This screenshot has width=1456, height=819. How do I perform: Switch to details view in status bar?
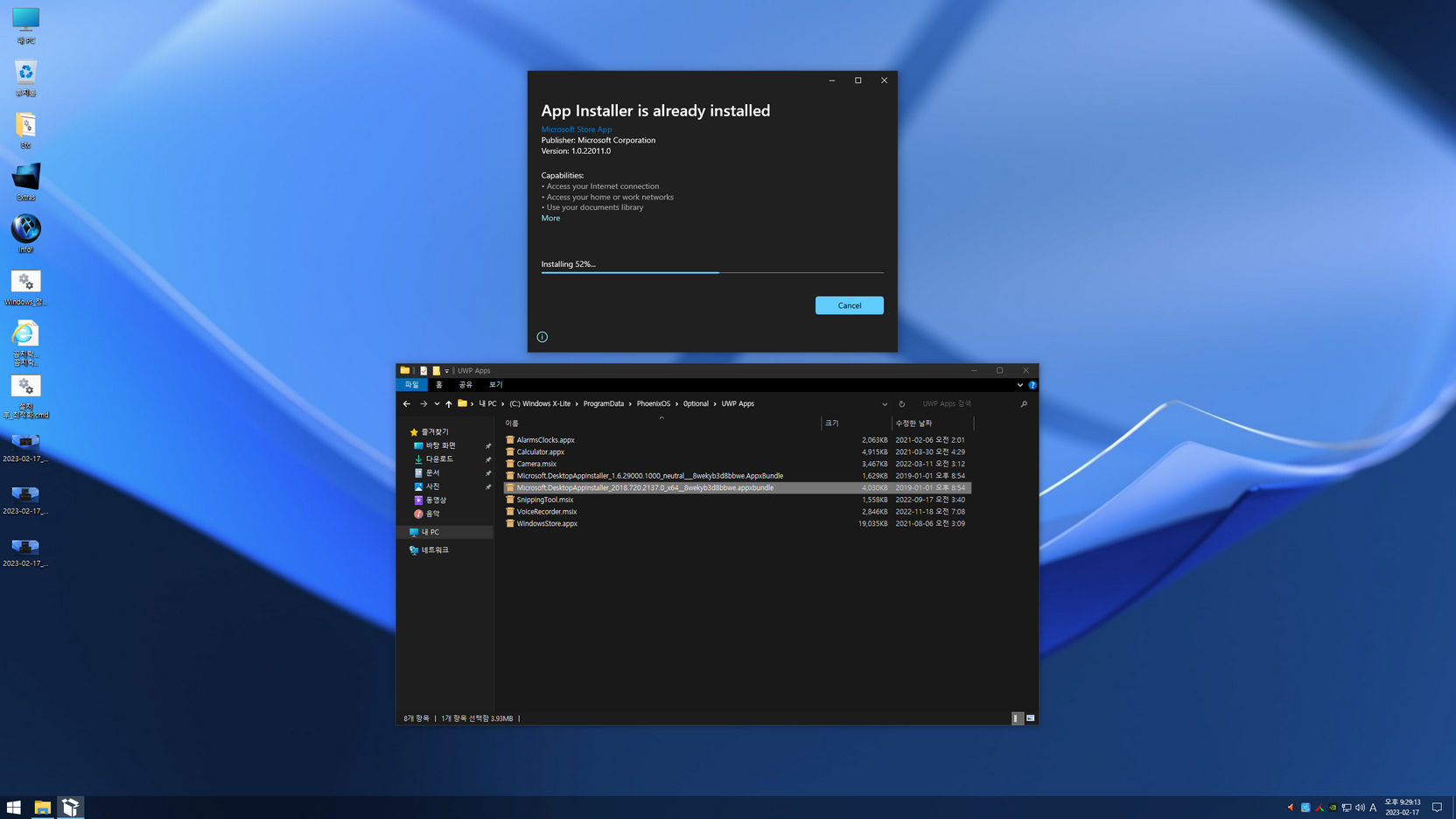tap(1017, 718)
